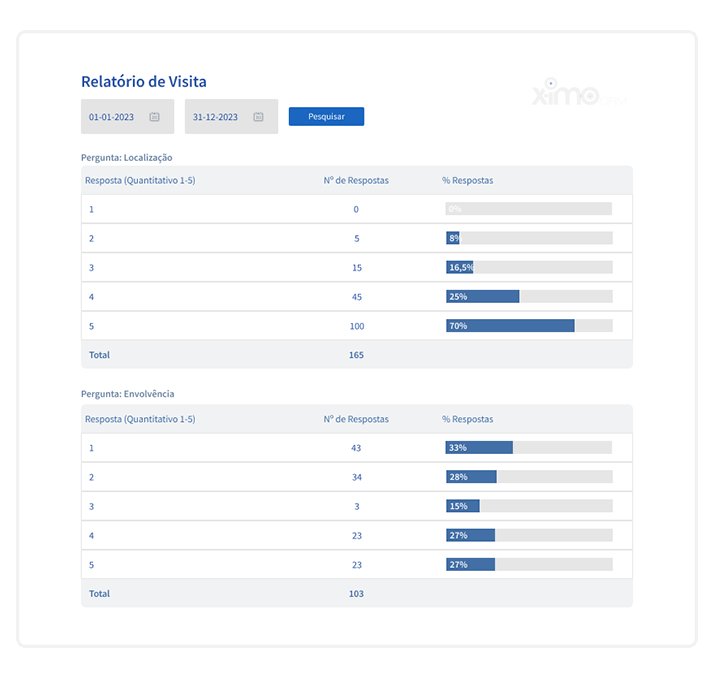
Task: Click the 15% progress bar
Action: pos(529,506)
